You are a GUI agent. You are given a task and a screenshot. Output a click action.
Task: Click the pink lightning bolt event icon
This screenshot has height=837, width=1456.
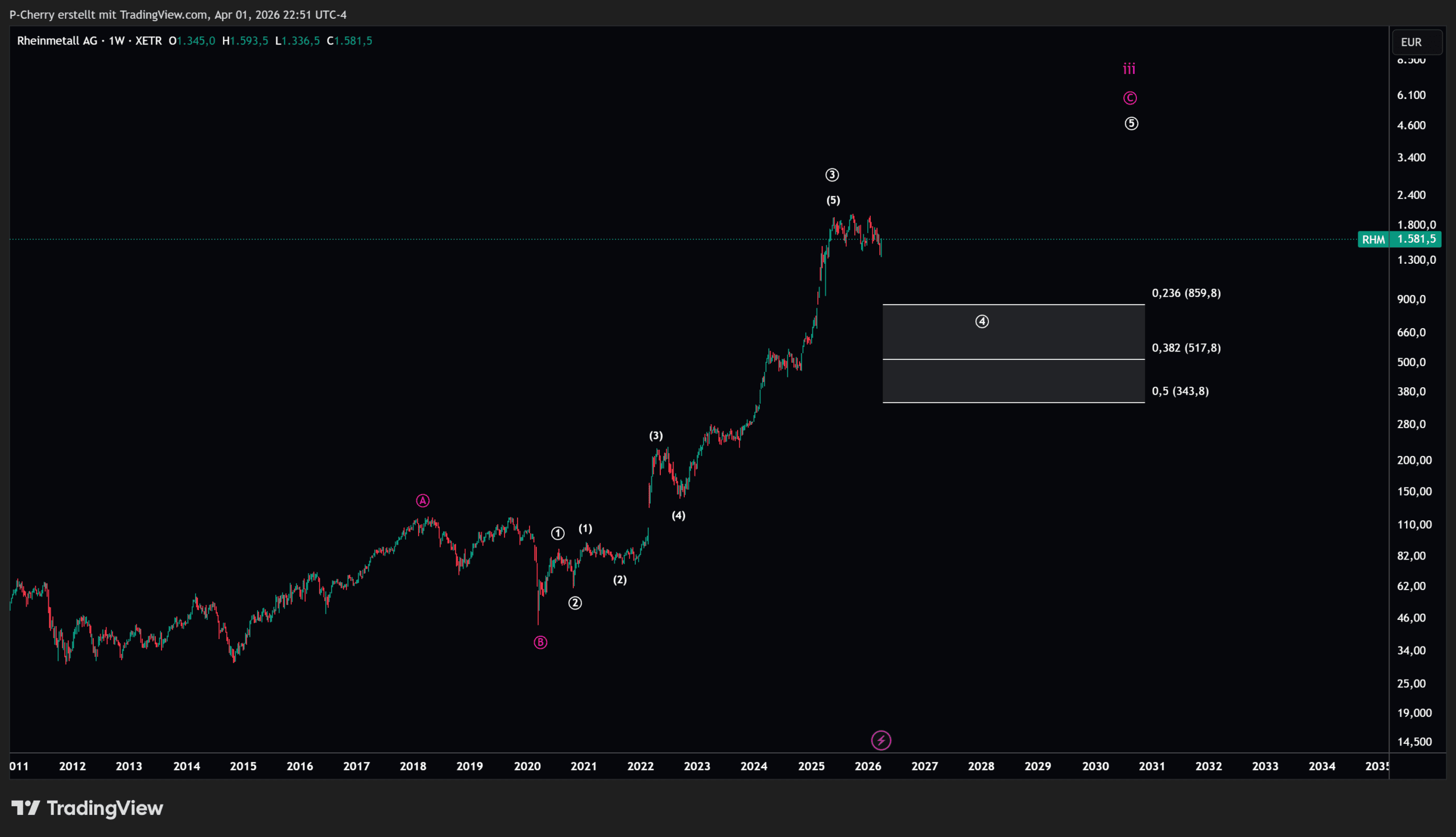point(881,740)
